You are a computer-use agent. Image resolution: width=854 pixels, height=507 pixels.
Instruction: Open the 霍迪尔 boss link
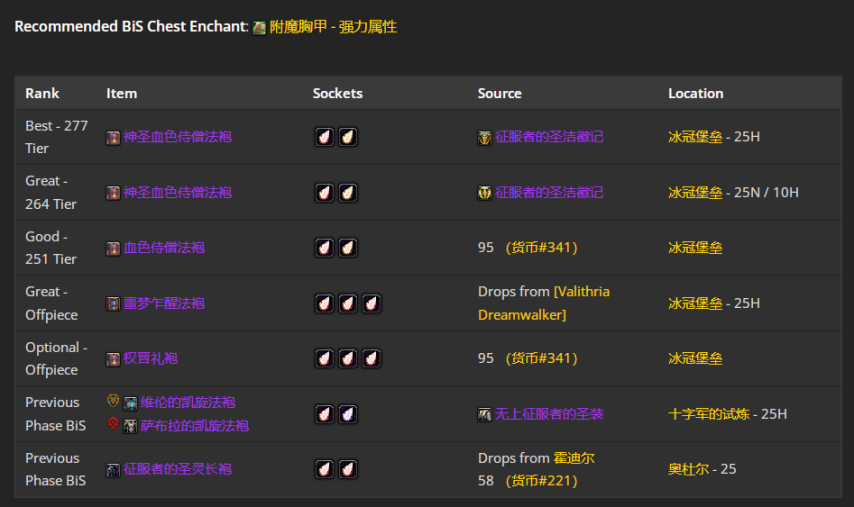574,458
